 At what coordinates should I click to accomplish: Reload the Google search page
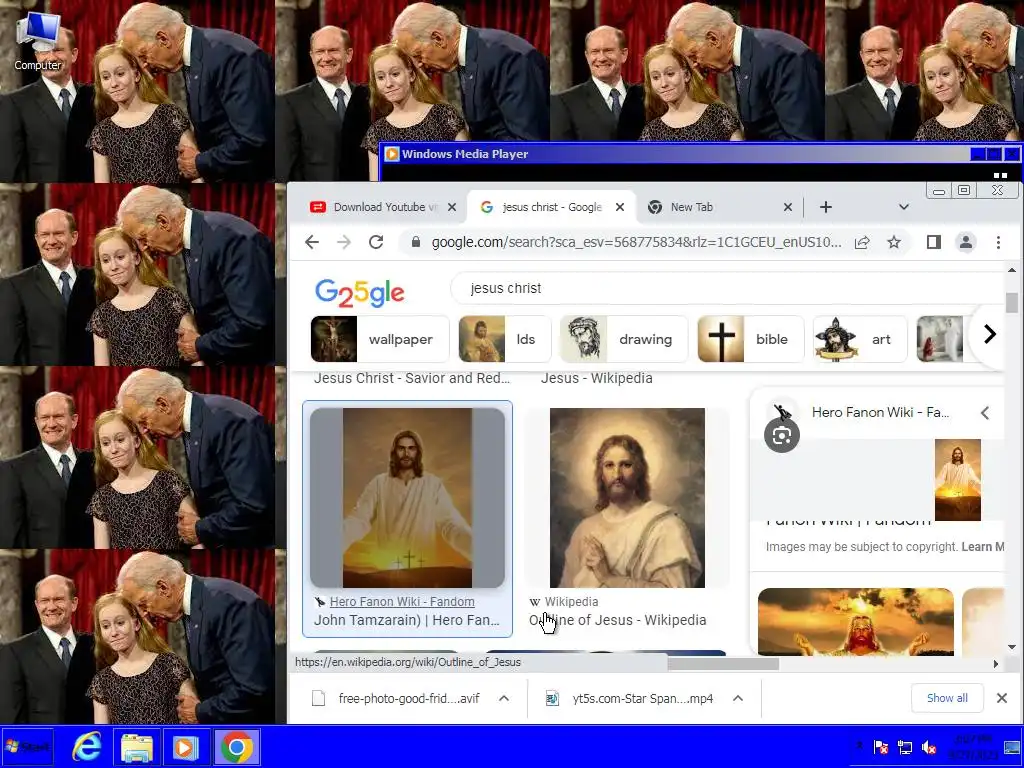(x=376, y=242)
